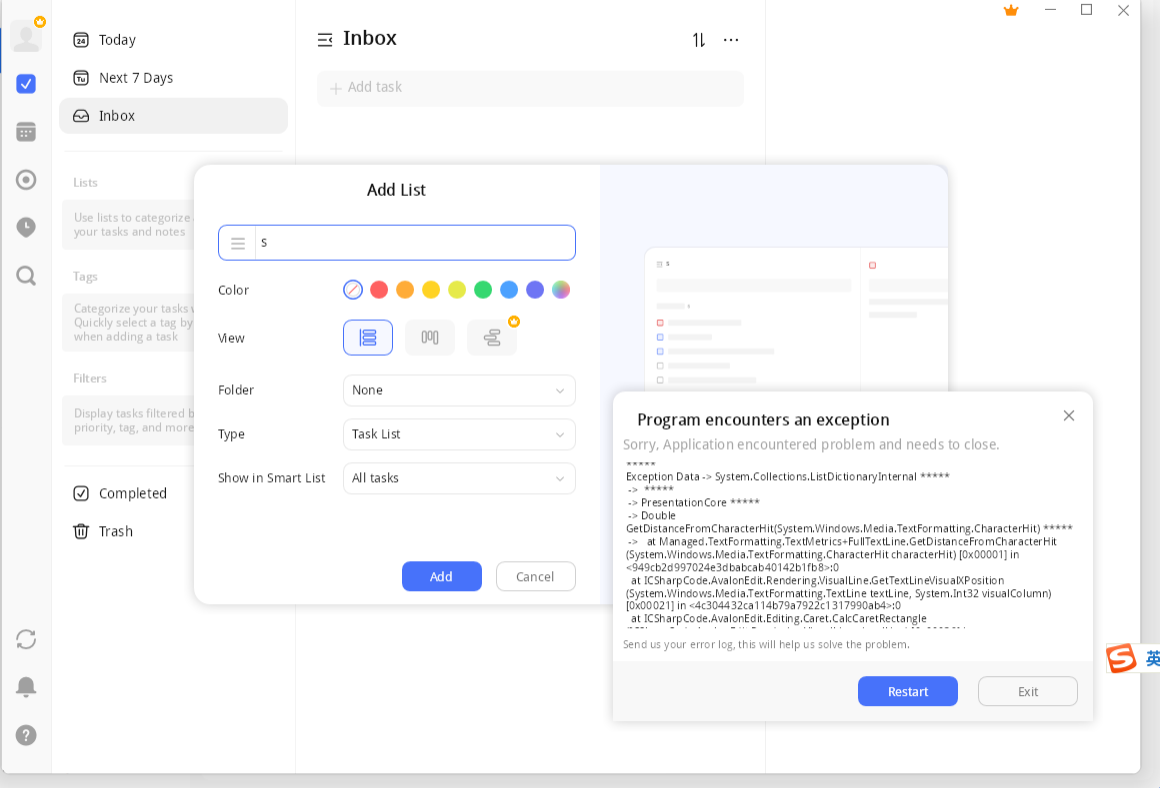Open the Habit clock sidebar icon
The image size is (1160, 788).
(x=26, y=227)
